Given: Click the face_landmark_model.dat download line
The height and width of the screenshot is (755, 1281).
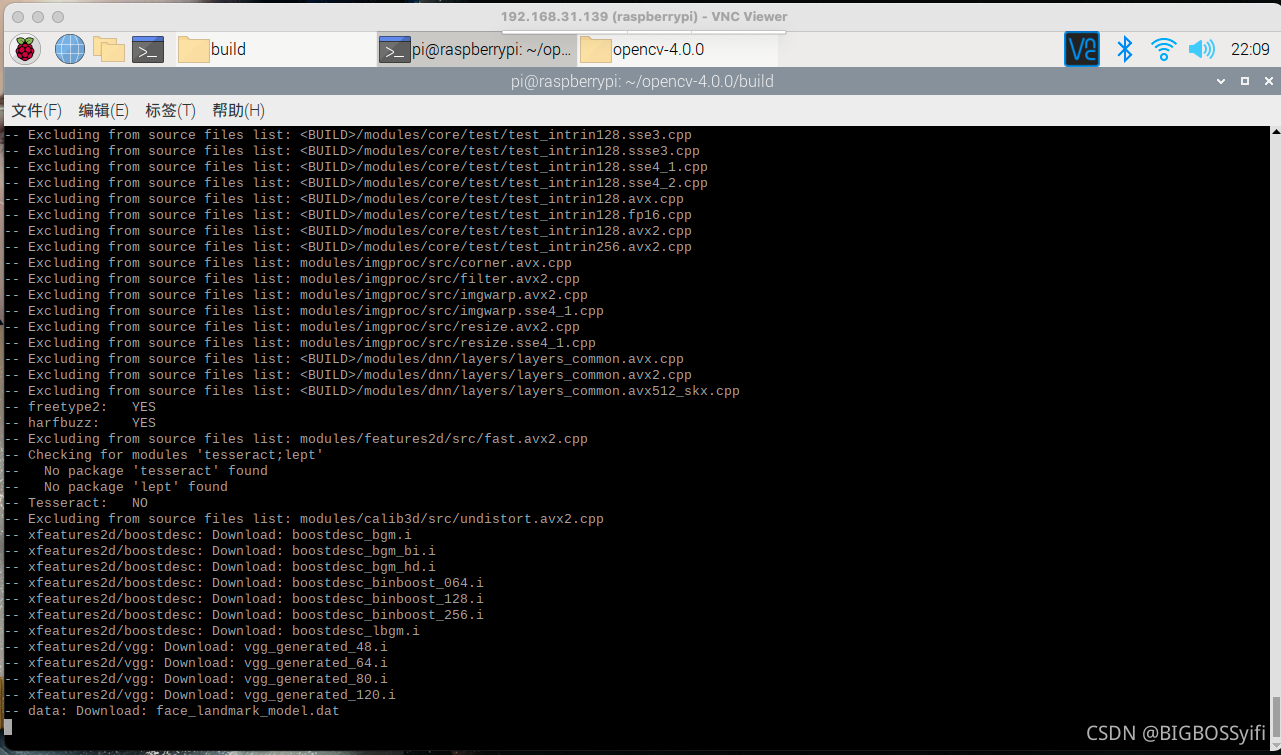Looking at the screenshot, I should tap(172, 711).
